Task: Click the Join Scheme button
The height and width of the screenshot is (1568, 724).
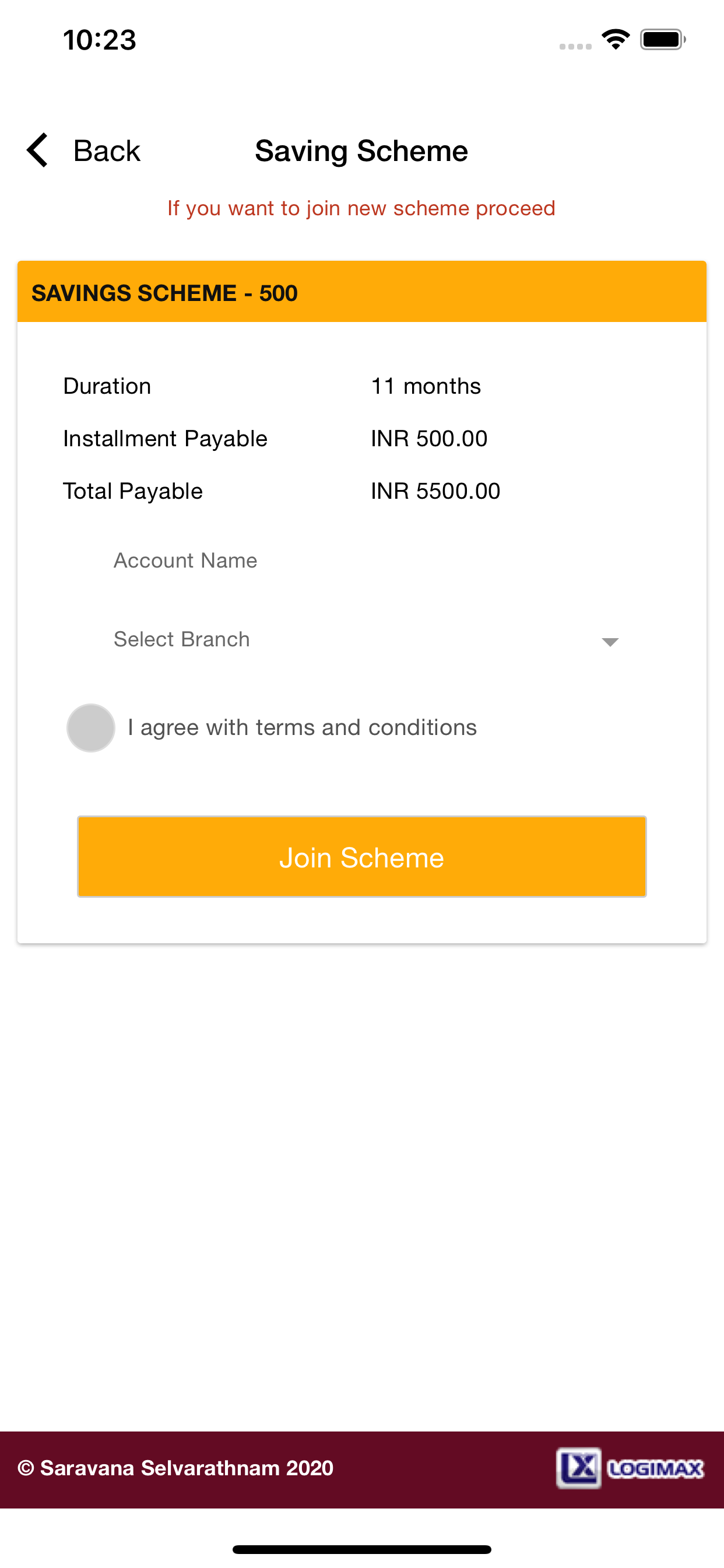Action: tap(362, 856)
